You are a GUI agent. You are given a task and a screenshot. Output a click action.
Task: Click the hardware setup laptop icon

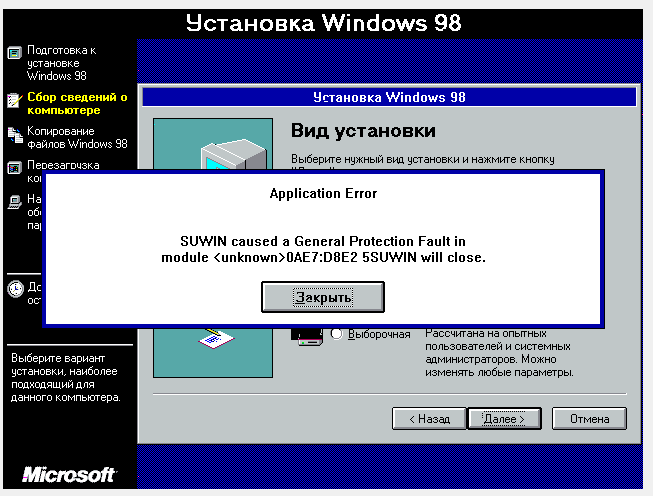(x=14, y=202)
